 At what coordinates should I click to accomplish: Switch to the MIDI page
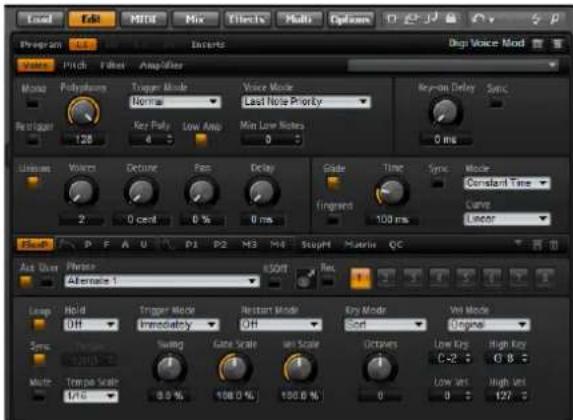click(x=144, y=19)
